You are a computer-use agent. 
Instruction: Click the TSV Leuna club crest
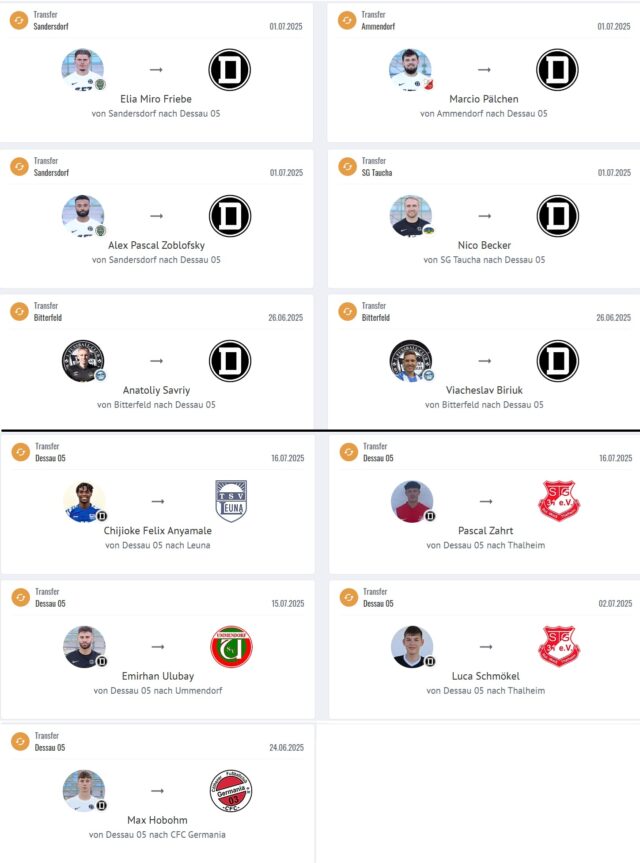pyautogui.click(x=231, y=501)
